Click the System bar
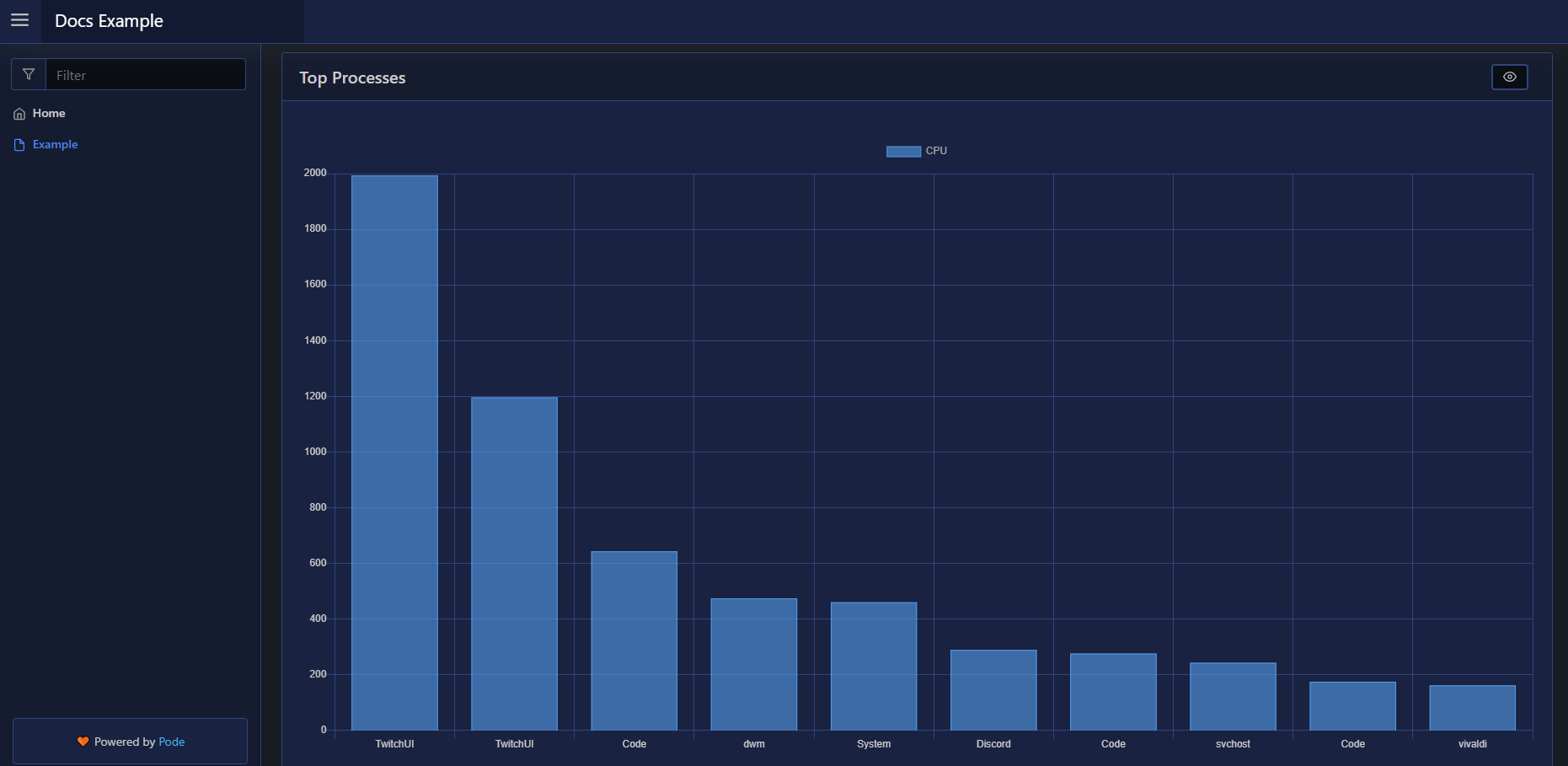The image size is (1568, 766). click(x=874, y=666)
